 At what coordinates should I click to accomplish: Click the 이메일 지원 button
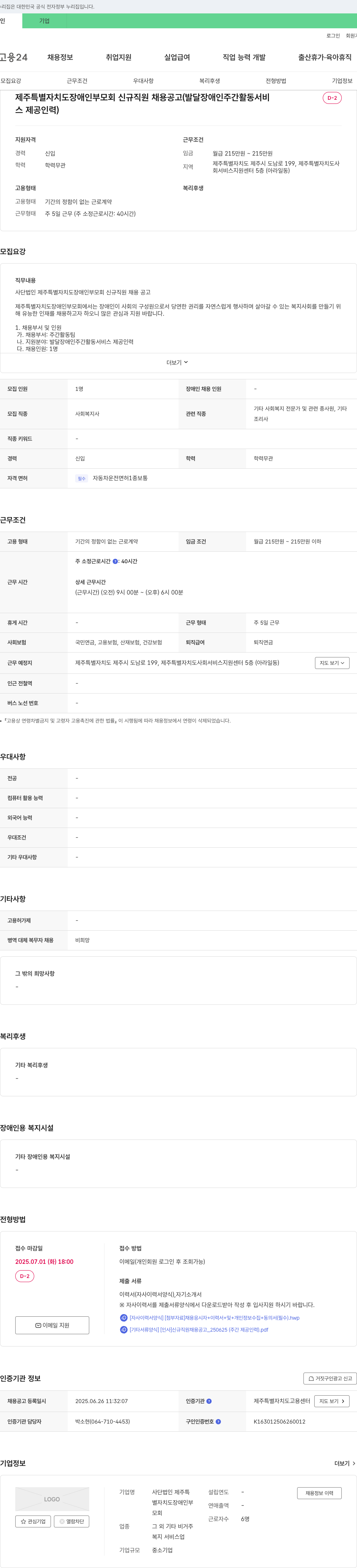pyautogui.click(x=52, y=1326)
